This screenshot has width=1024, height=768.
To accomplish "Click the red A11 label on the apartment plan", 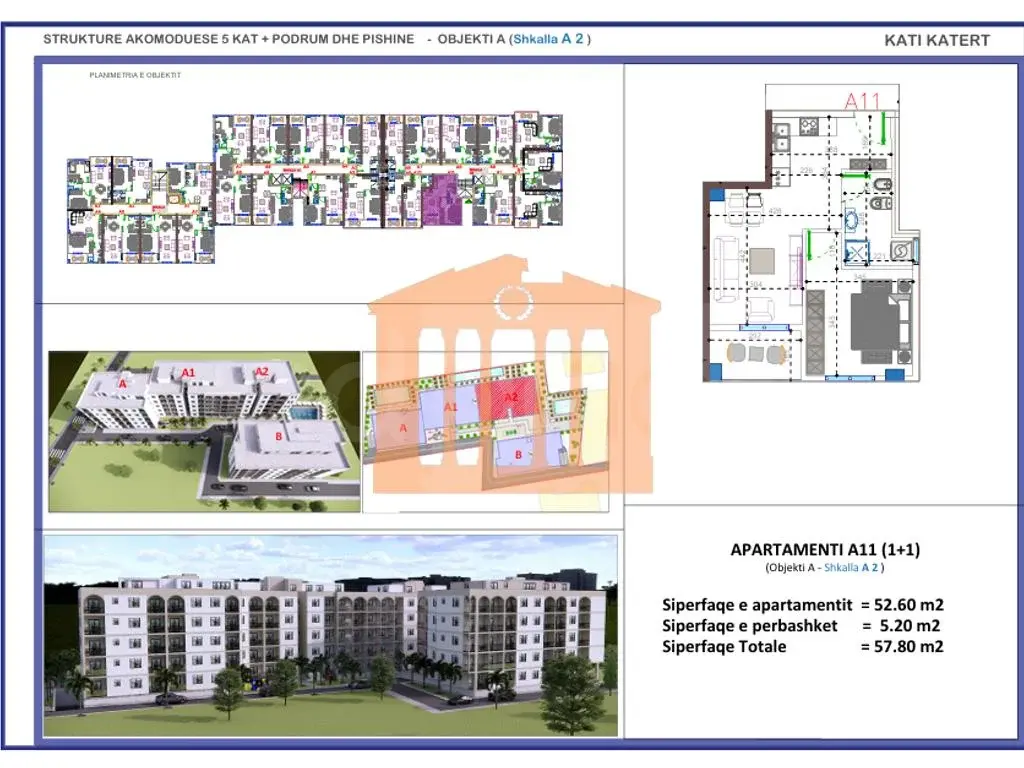I will tap(862, 101).
